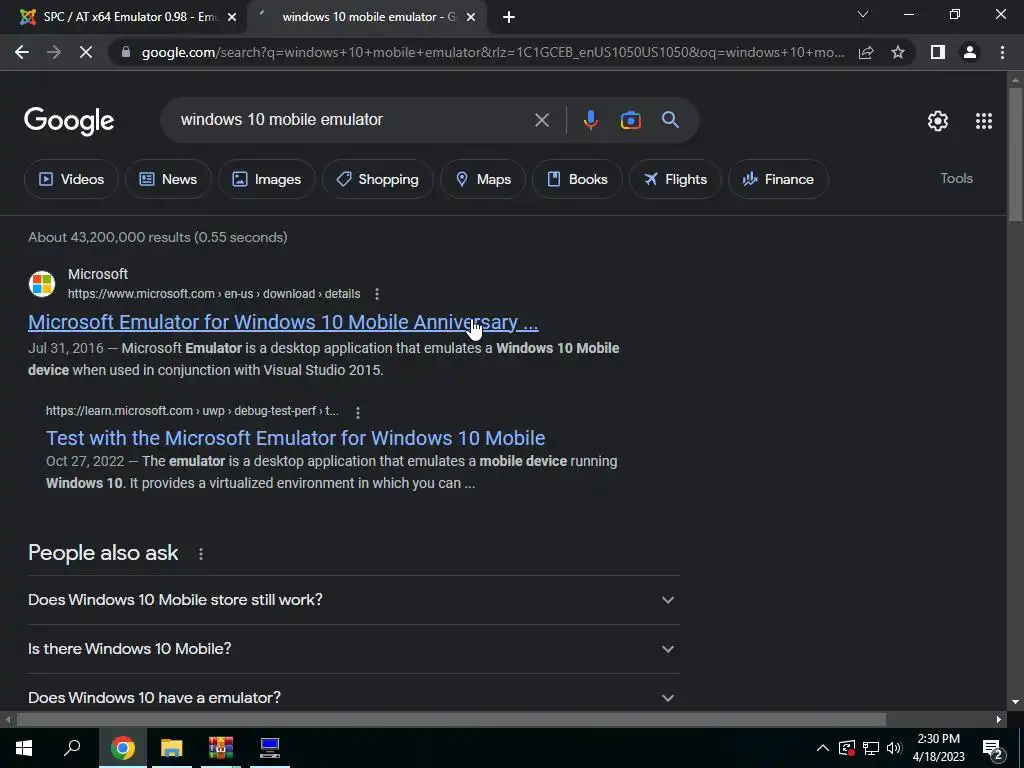The width and height of the screenshot is (1024, 768).
Task: Open the emulator app in taskbar
Action: (x=270, y=748)
